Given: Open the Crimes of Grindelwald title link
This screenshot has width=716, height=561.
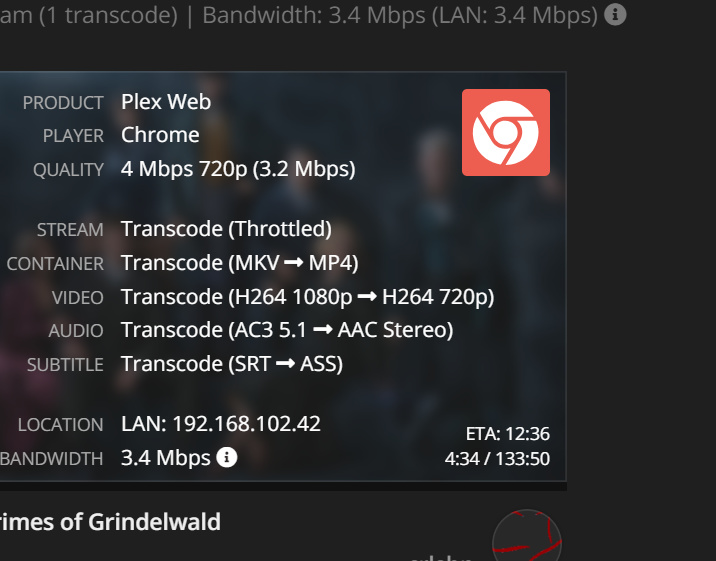Looking at the screenshot, I should pyautogui.click(x=110, y=522).
